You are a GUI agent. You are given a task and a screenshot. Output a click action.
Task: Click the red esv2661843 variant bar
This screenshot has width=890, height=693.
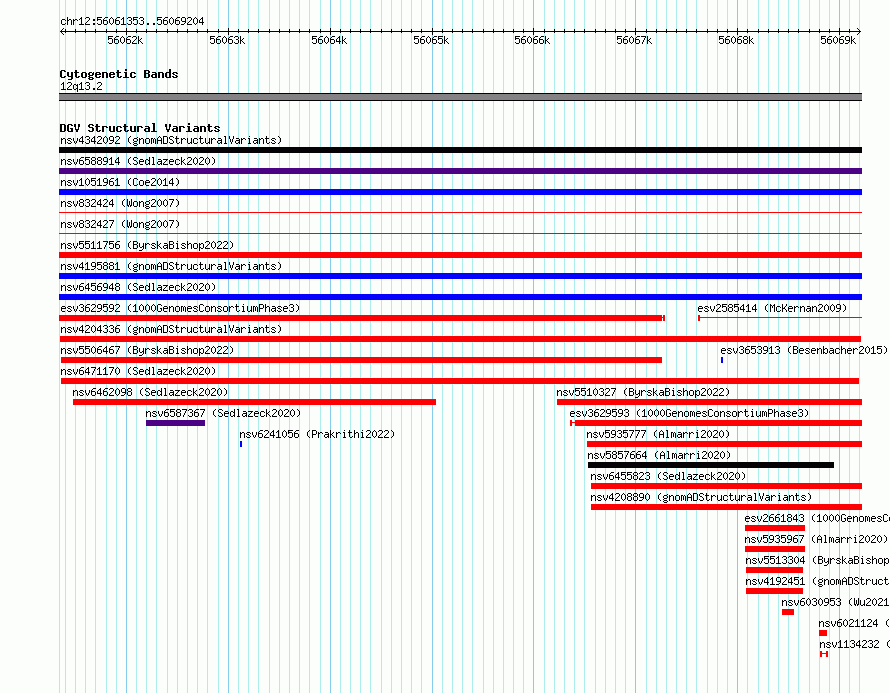click(775, 528)
